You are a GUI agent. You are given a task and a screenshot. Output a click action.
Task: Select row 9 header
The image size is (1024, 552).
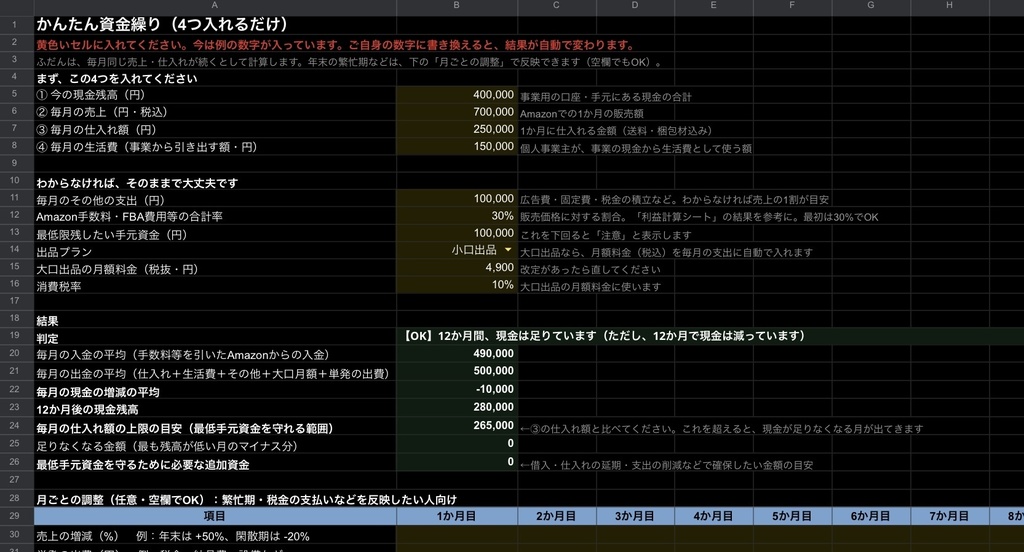pyautogui.click(x=16, y=163)
